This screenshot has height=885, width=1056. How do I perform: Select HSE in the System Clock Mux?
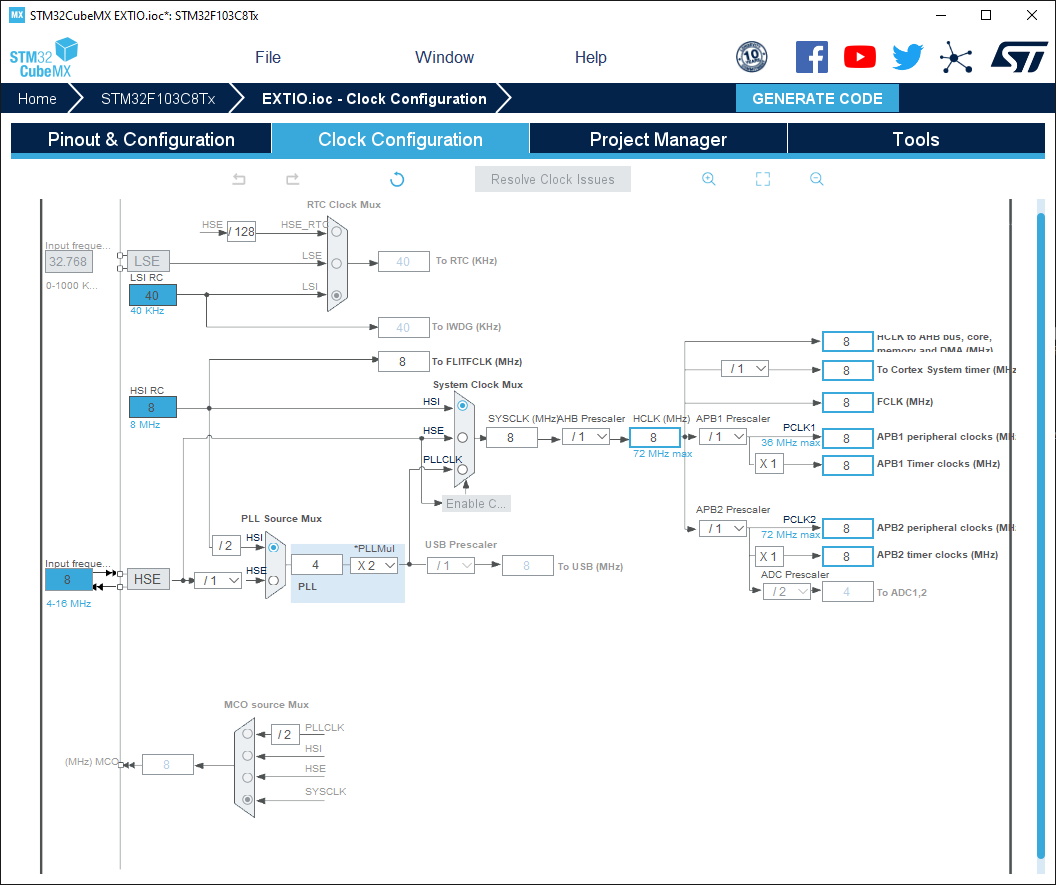click(x=462, y=438)
